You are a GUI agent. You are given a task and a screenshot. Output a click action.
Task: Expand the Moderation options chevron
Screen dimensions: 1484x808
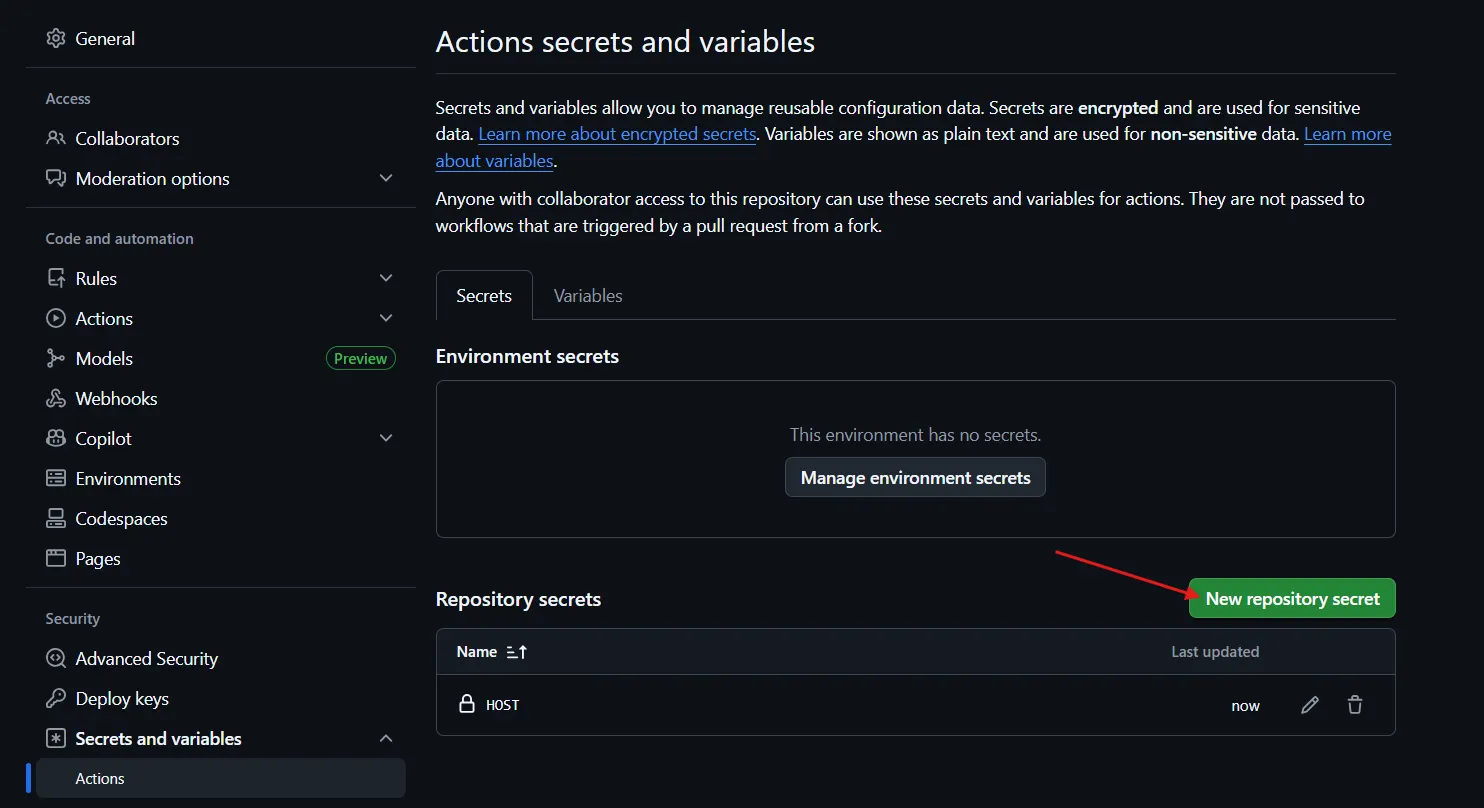[386, 179]
